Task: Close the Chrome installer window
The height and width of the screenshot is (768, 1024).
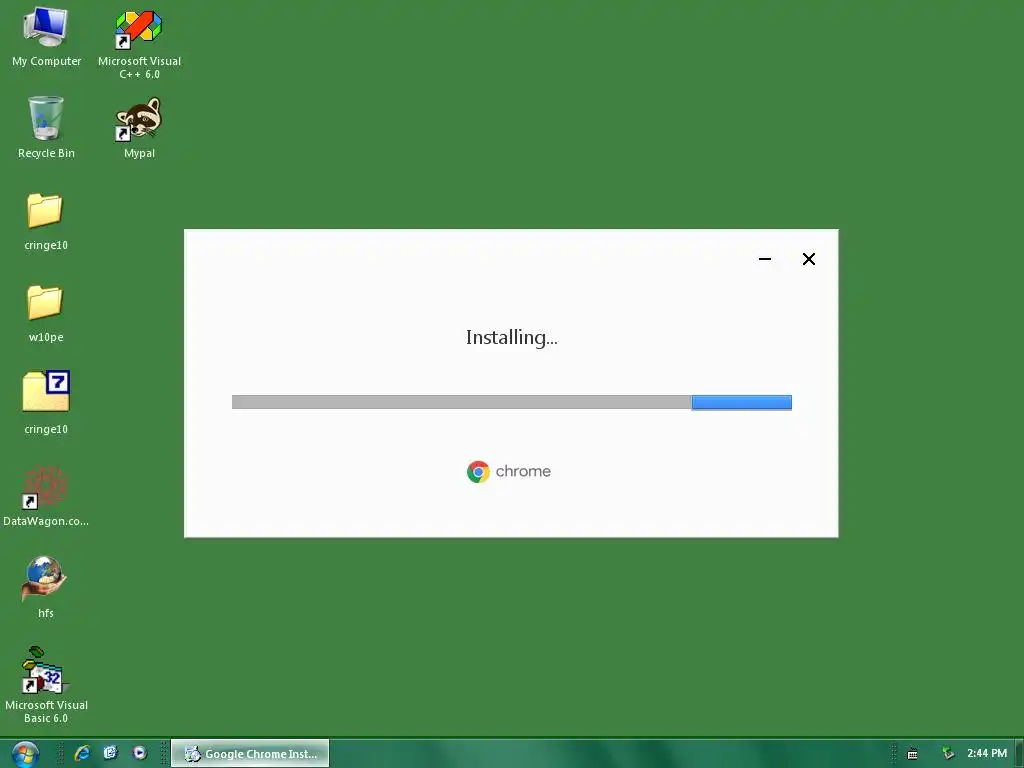Action: point(808,259)
